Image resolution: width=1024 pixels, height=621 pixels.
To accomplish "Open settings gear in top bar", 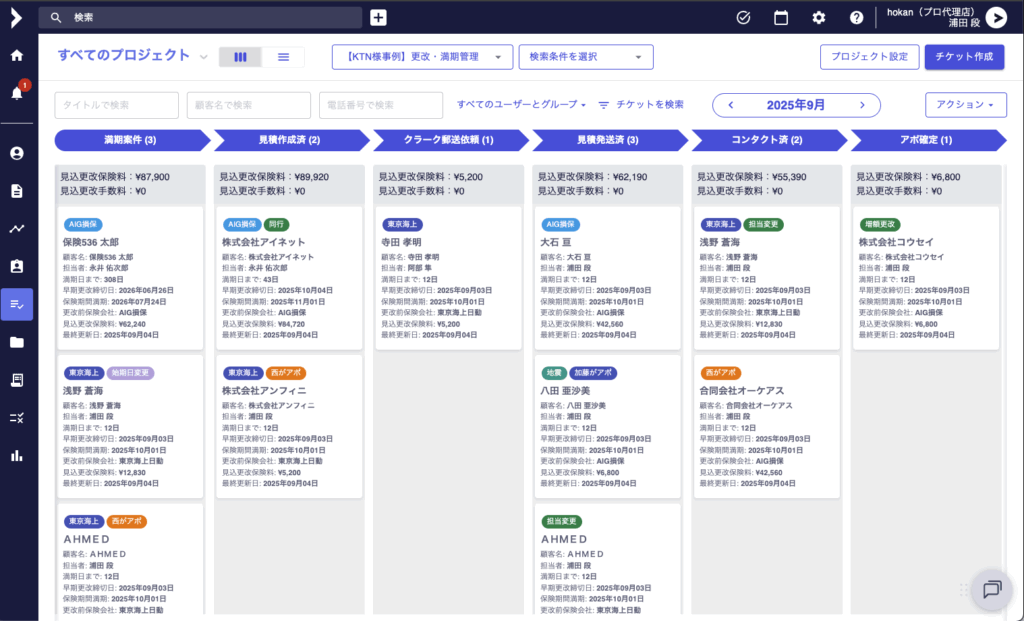I will (819, 17).
